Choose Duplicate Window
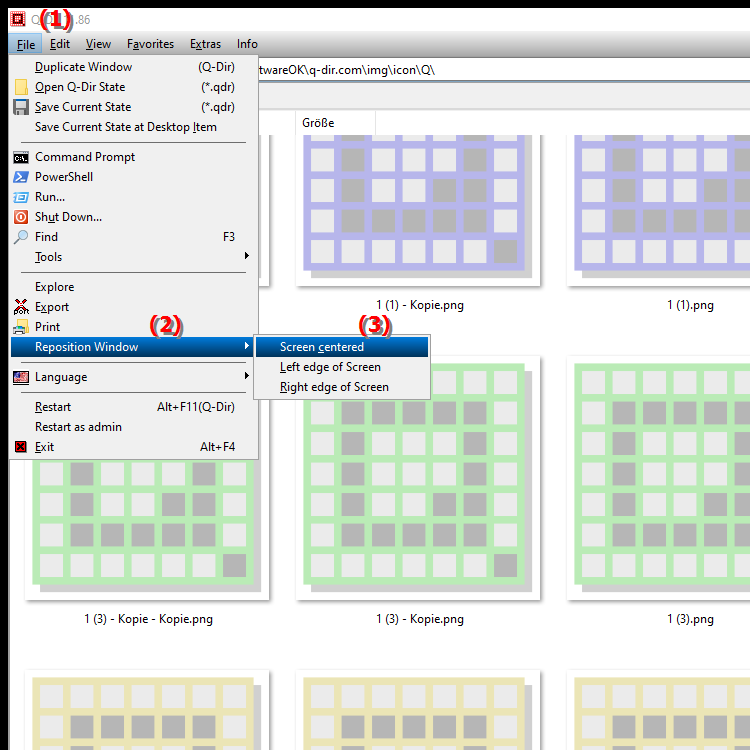 [133, 67]
